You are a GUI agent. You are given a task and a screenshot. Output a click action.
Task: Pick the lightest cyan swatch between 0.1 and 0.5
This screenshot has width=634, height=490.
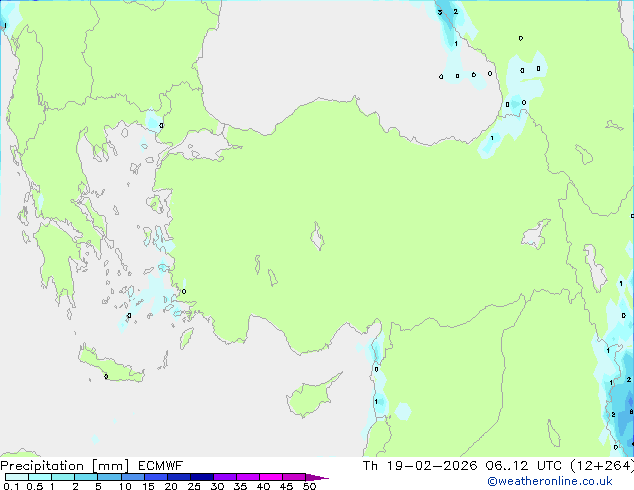point(17,477)
